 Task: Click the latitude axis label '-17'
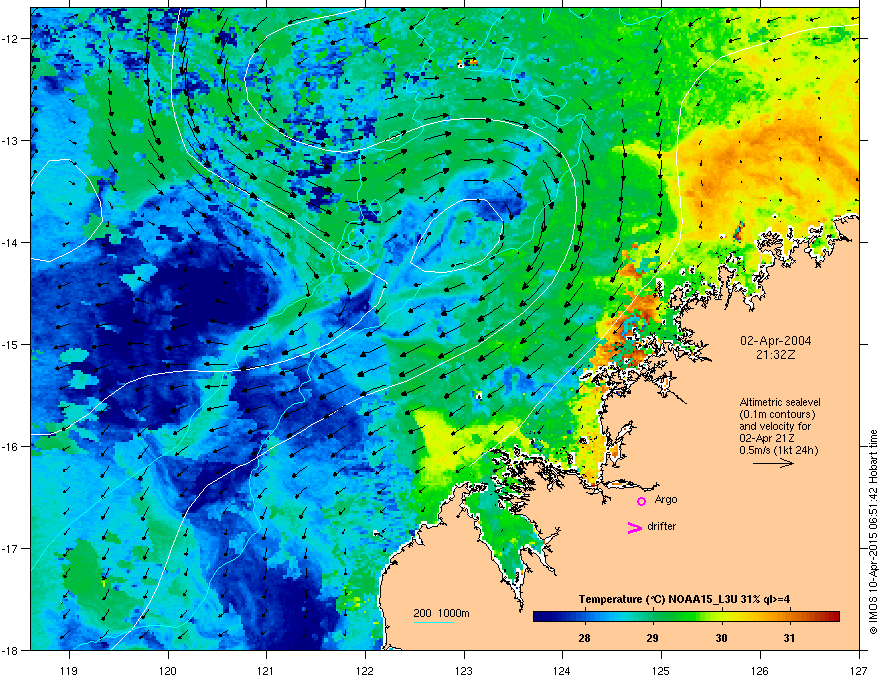(11, 548)
